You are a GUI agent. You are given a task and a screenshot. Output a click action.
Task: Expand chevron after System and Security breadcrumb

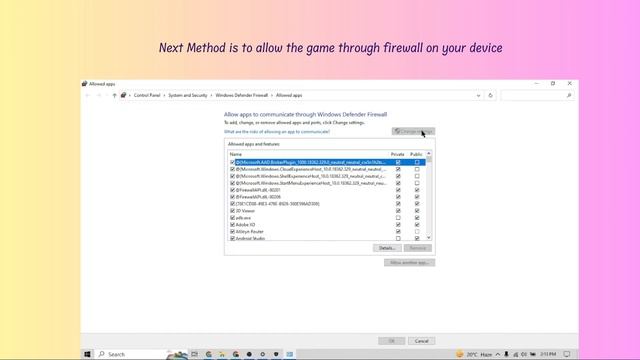point(211,96)
